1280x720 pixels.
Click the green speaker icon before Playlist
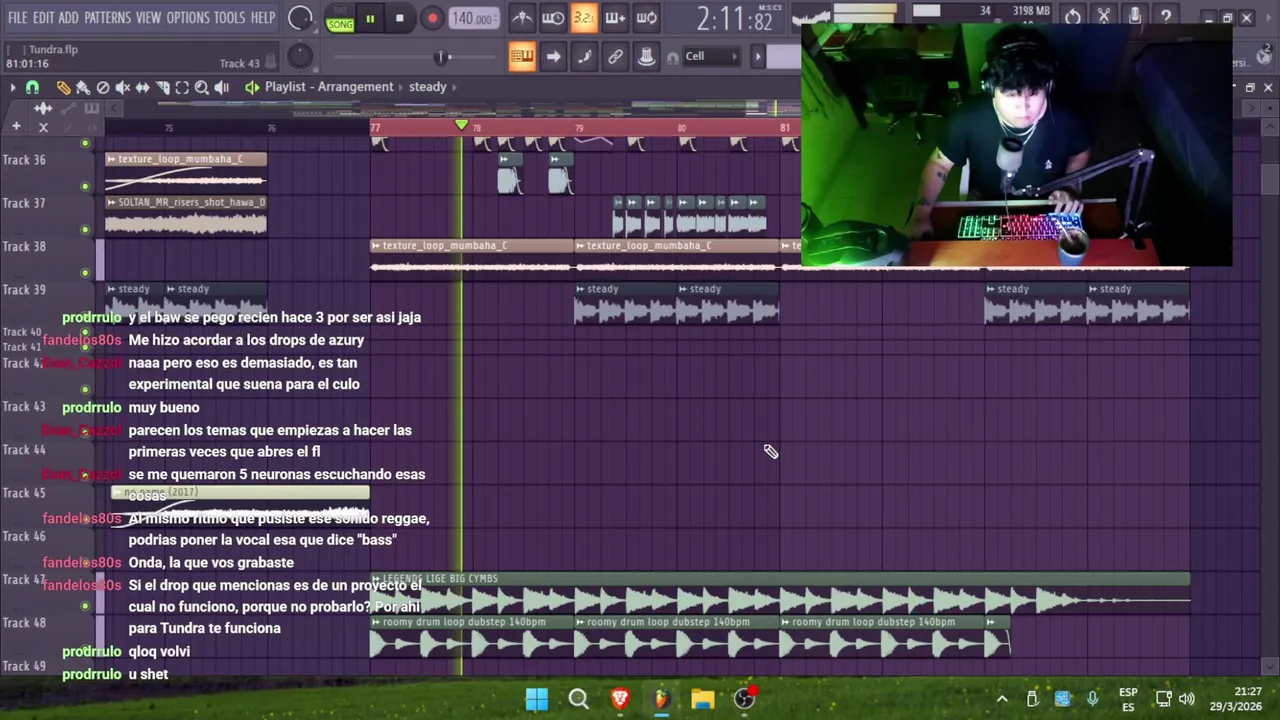coord(252,87)
